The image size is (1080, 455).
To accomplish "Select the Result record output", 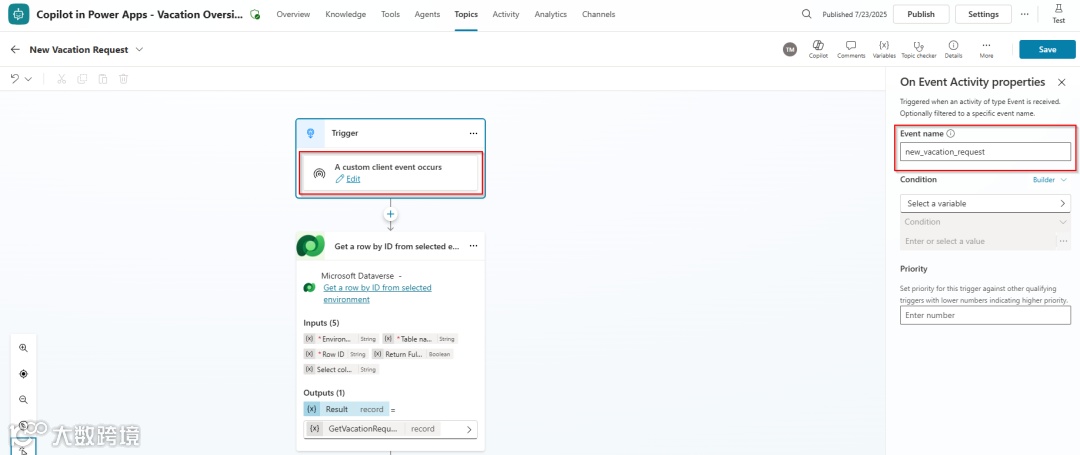I will click(x=346, y=409).
